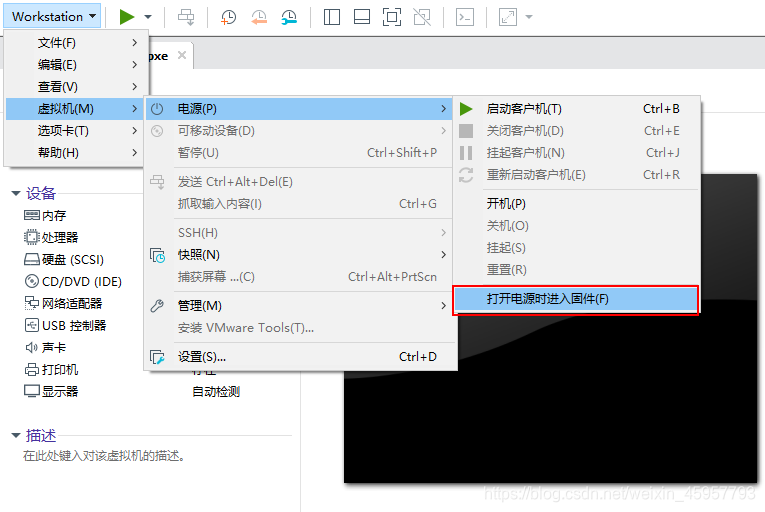
Task: Enter full screen mode icon
Action: tap(392, 17)
